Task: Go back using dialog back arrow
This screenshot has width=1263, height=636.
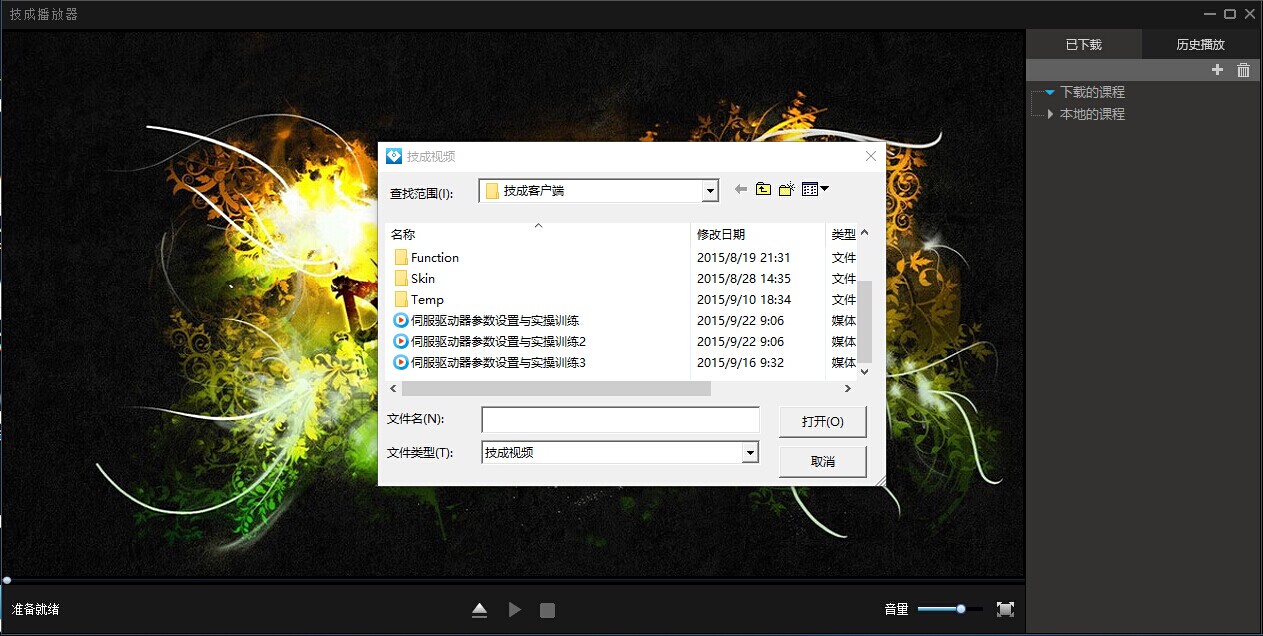Action: coord(740,190)
